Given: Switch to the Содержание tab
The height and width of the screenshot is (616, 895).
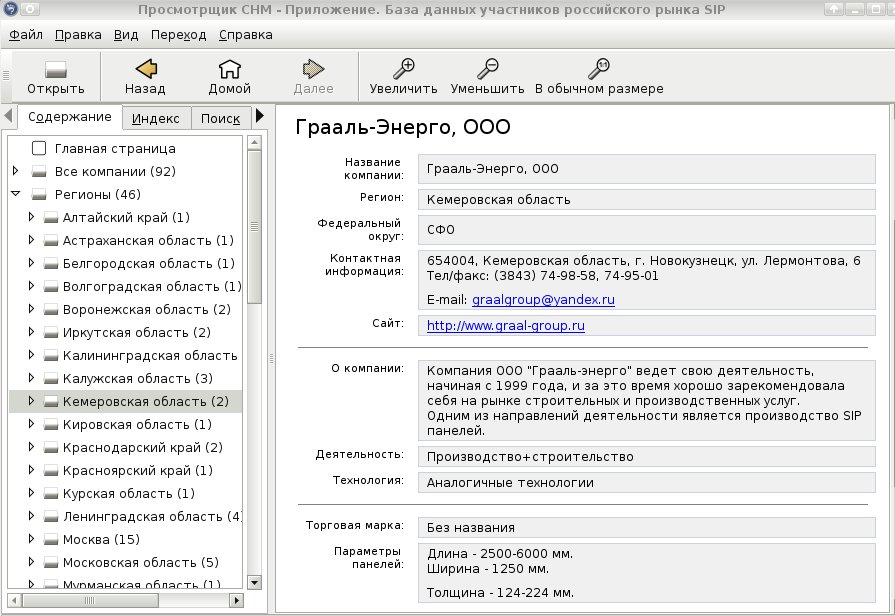Looking at the screenshot, I should coord(70,117).
